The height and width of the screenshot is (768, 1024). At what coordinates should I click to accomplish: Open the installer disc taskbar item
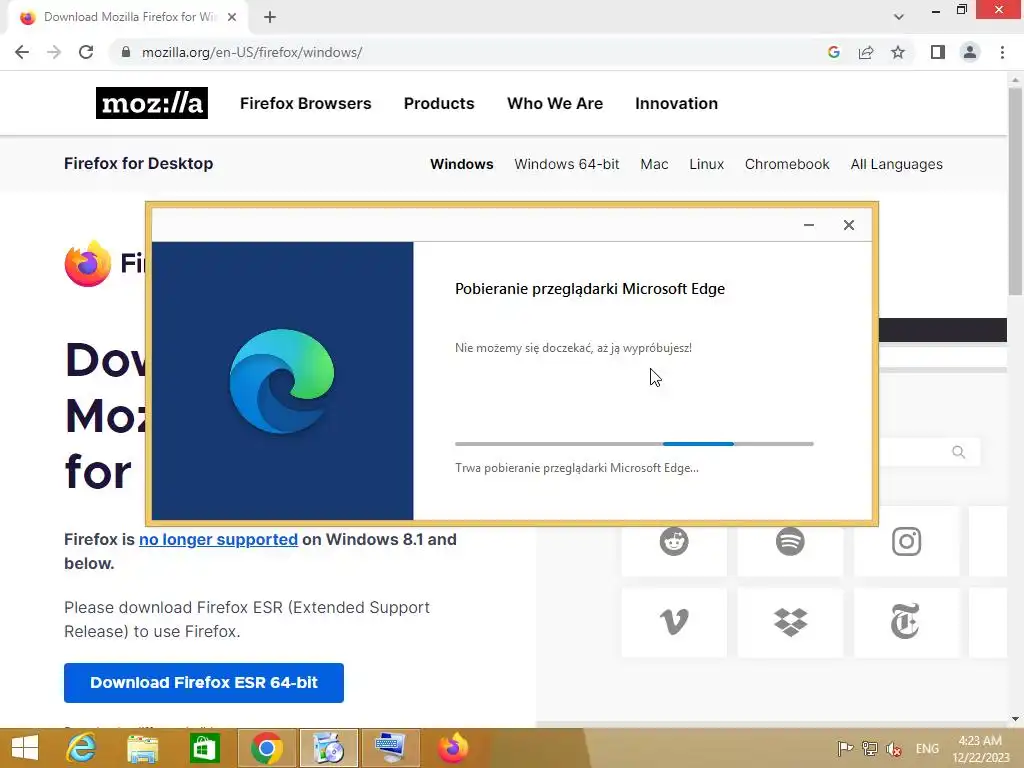pos(328,748)
